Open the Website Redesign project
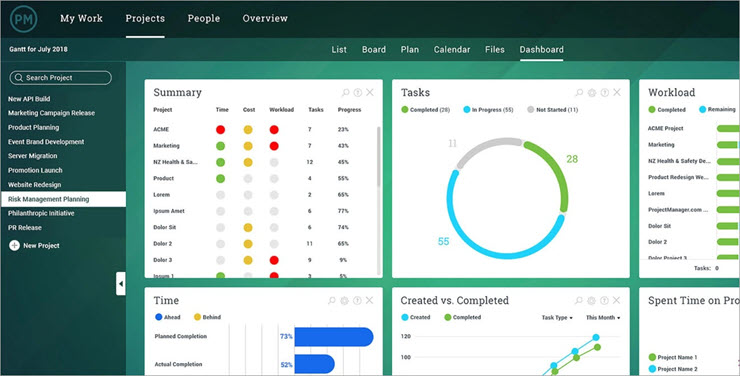This screenshot has width=740, height=376. [x=34, y=185]
